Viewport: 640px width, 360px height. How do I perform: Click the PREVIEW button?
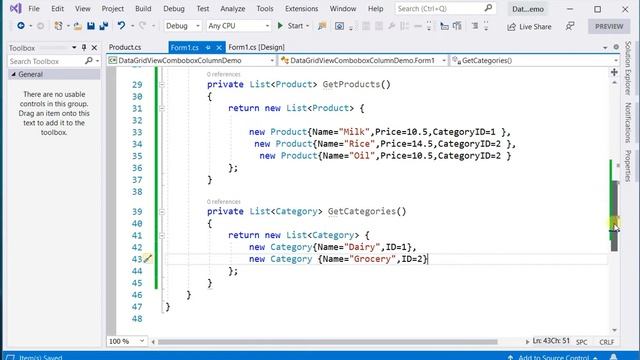tap(609, 27)
